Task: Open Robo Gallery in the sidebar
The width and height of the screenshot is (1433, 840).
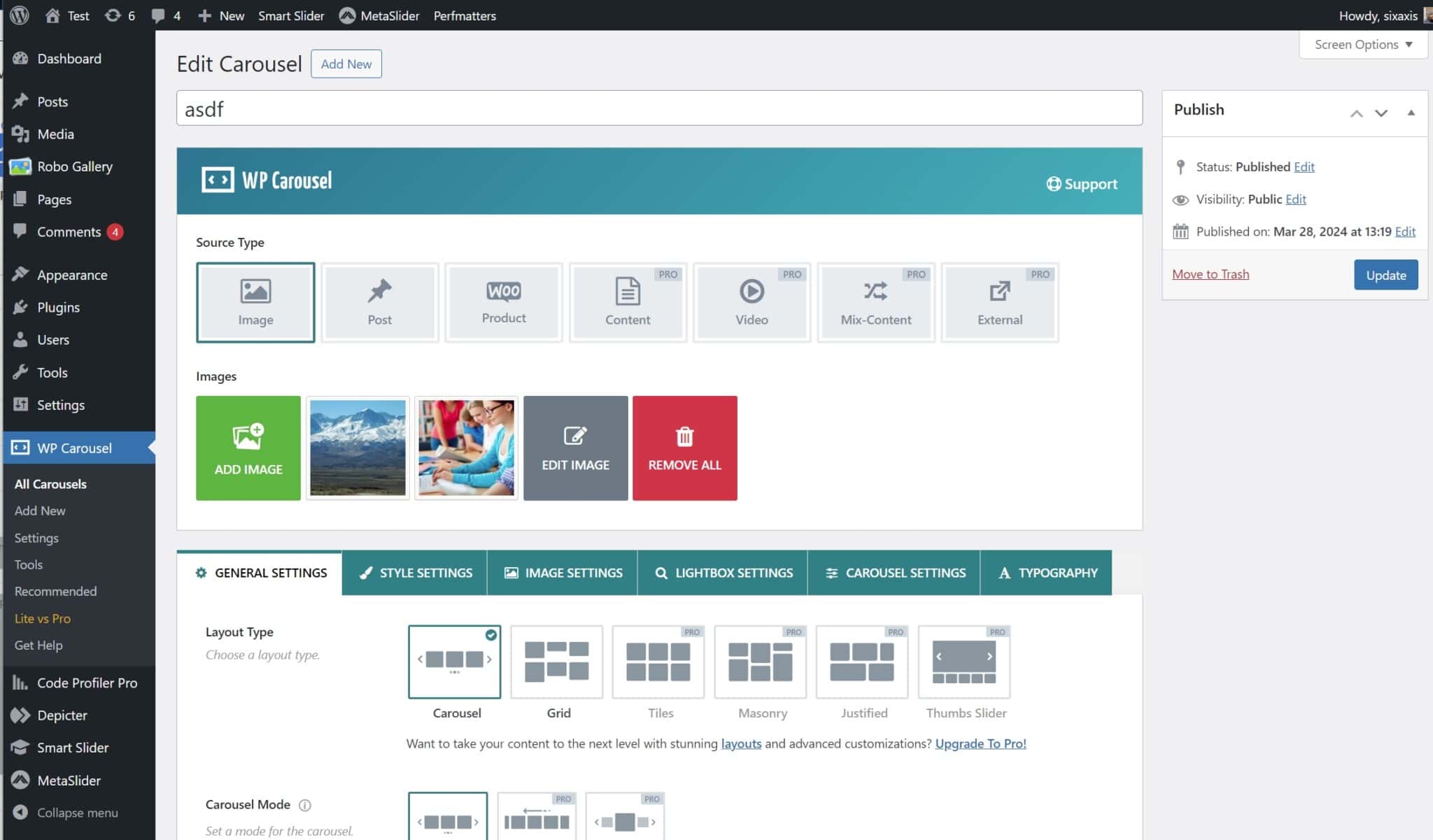Action: click(x=75, y=166)
